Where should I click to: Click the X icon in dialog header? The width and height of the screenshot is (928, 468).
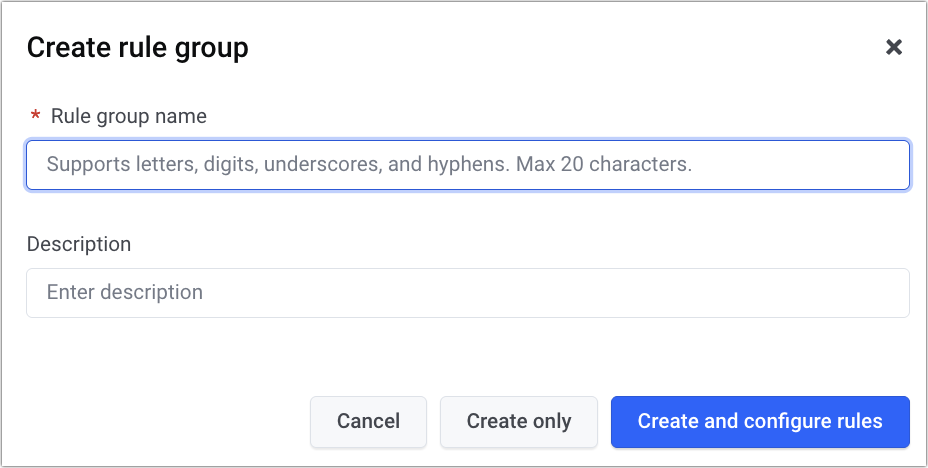click(894, 47)
